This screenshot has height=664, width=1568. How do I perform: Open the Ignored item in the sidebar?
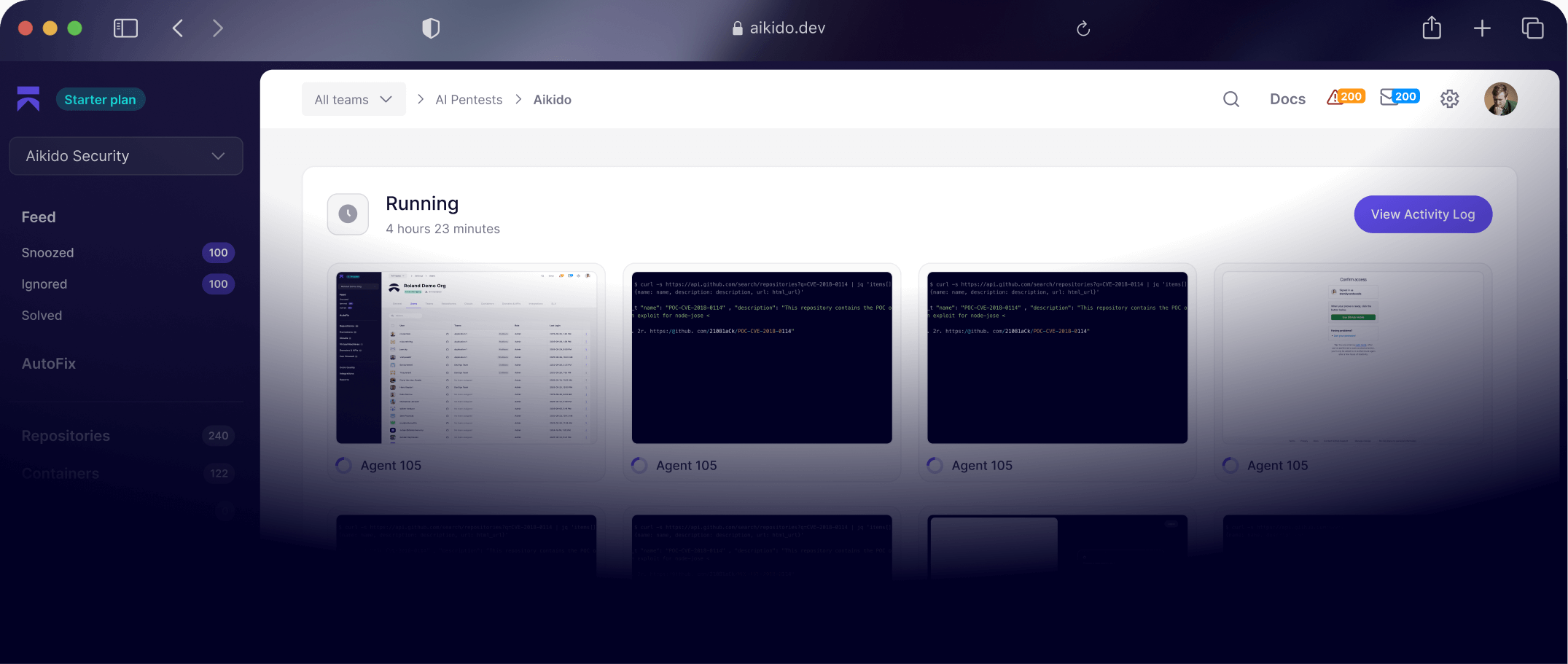click(44, 284)
